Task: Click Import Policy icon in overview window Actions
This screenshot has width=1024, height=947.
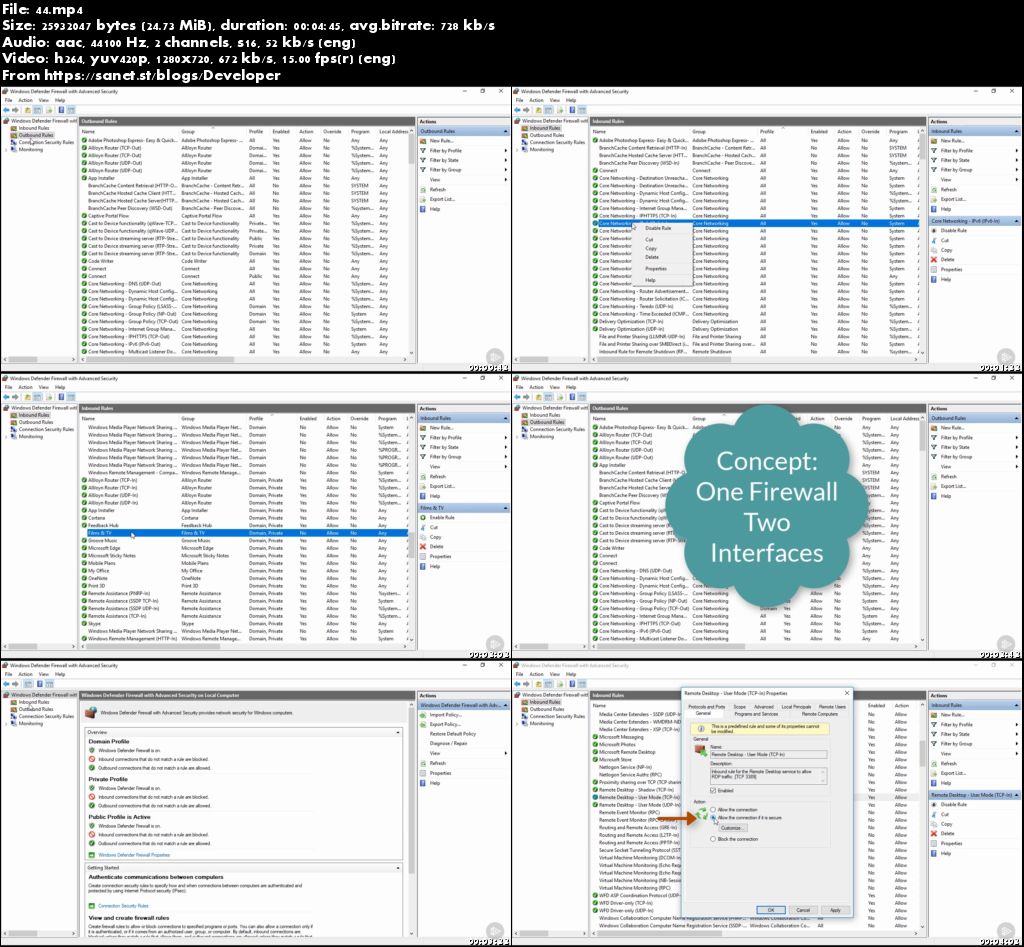Action: click(423, 714)
